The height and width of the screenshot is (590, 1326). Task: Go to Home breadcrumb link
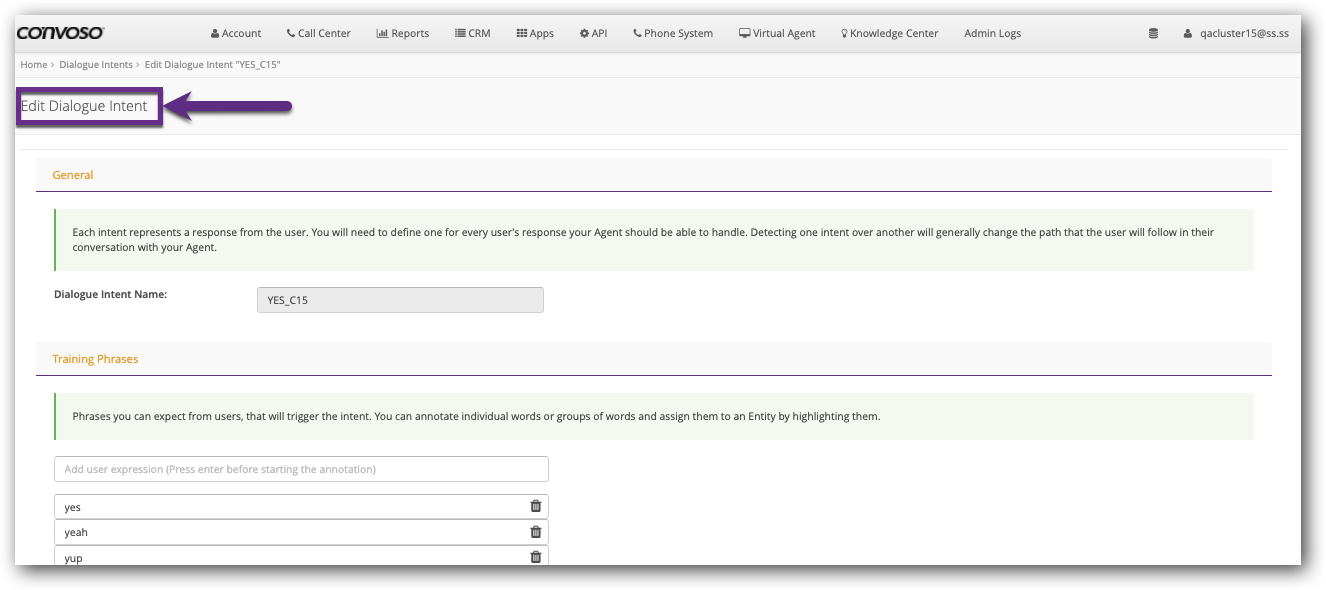(x=34, y=65)
